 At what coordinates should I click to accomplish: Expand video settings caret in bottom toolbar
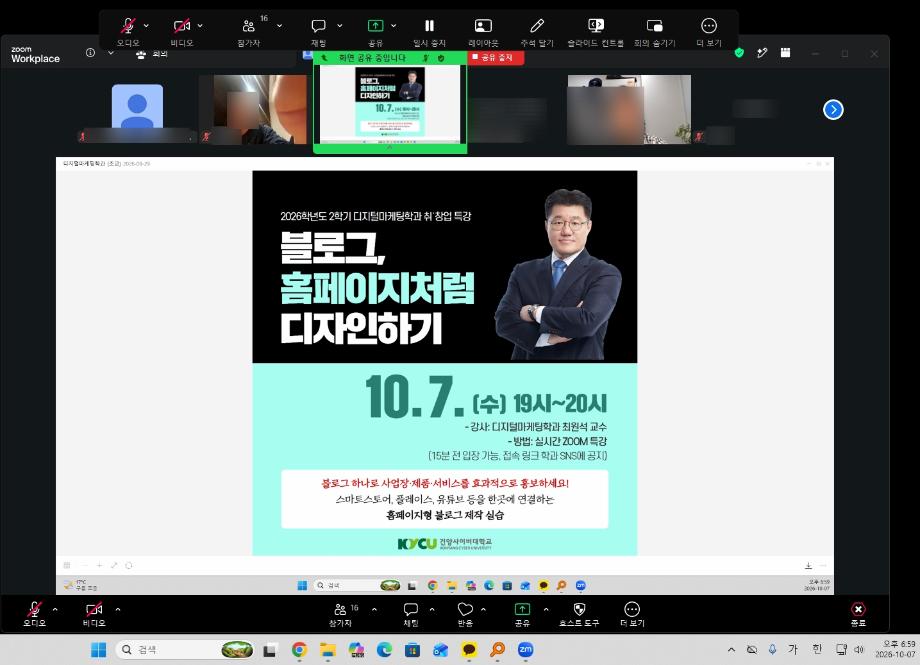[x=118, y=609]
